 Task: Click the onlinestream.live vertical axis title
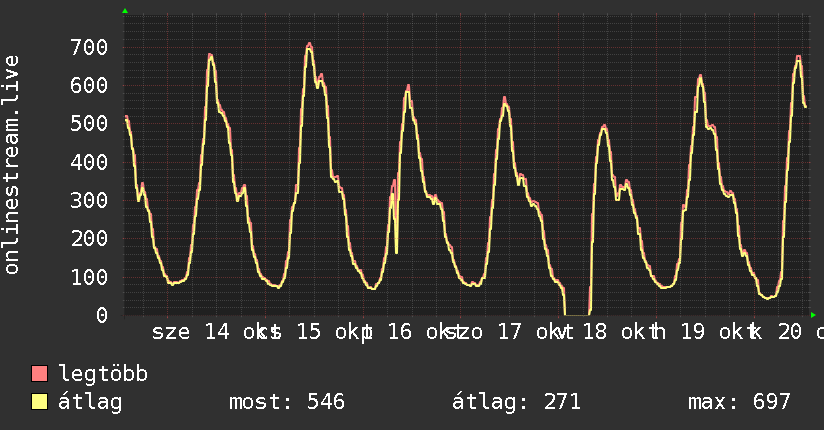(x=11, y=165)
